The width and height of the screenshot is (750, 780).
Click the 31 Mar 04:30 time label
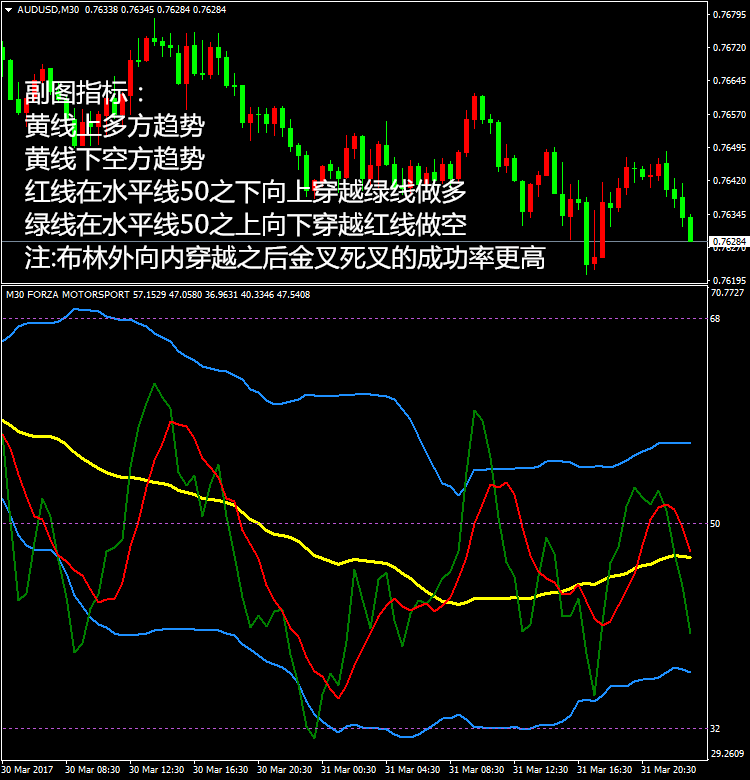click(x=413, y=770)
